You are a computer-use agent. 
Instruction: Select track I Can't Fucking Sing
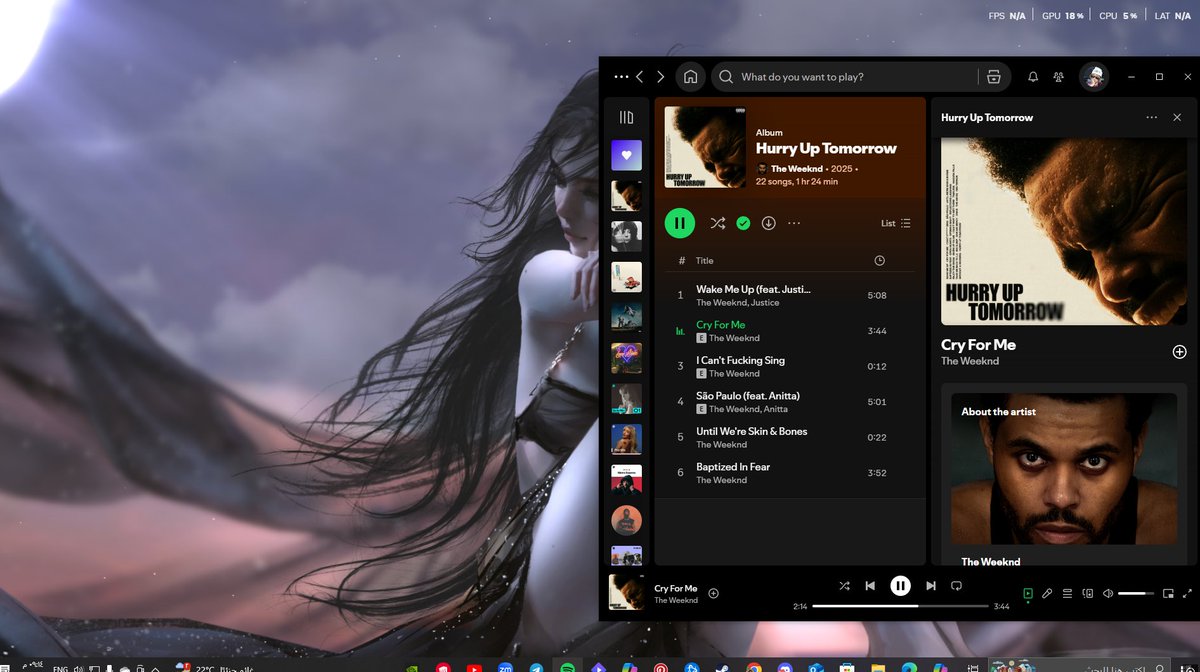(790, 366)
